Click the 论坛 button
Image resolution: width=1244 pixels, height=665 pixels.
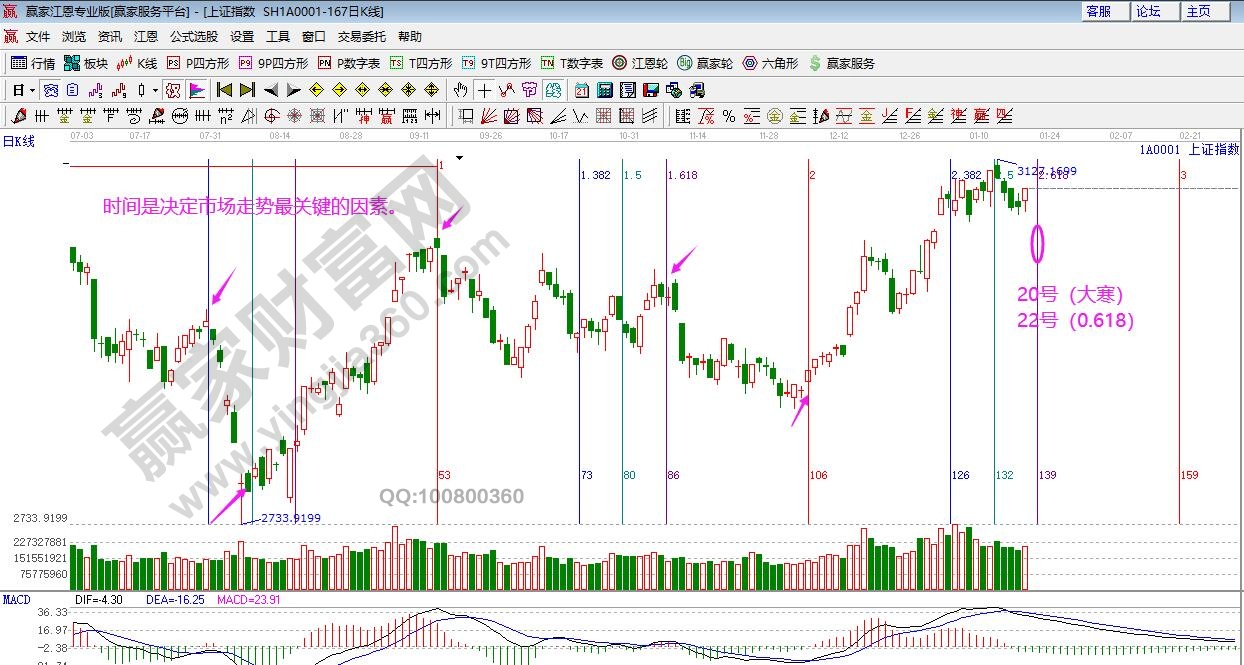click(x=1148, y=11)
